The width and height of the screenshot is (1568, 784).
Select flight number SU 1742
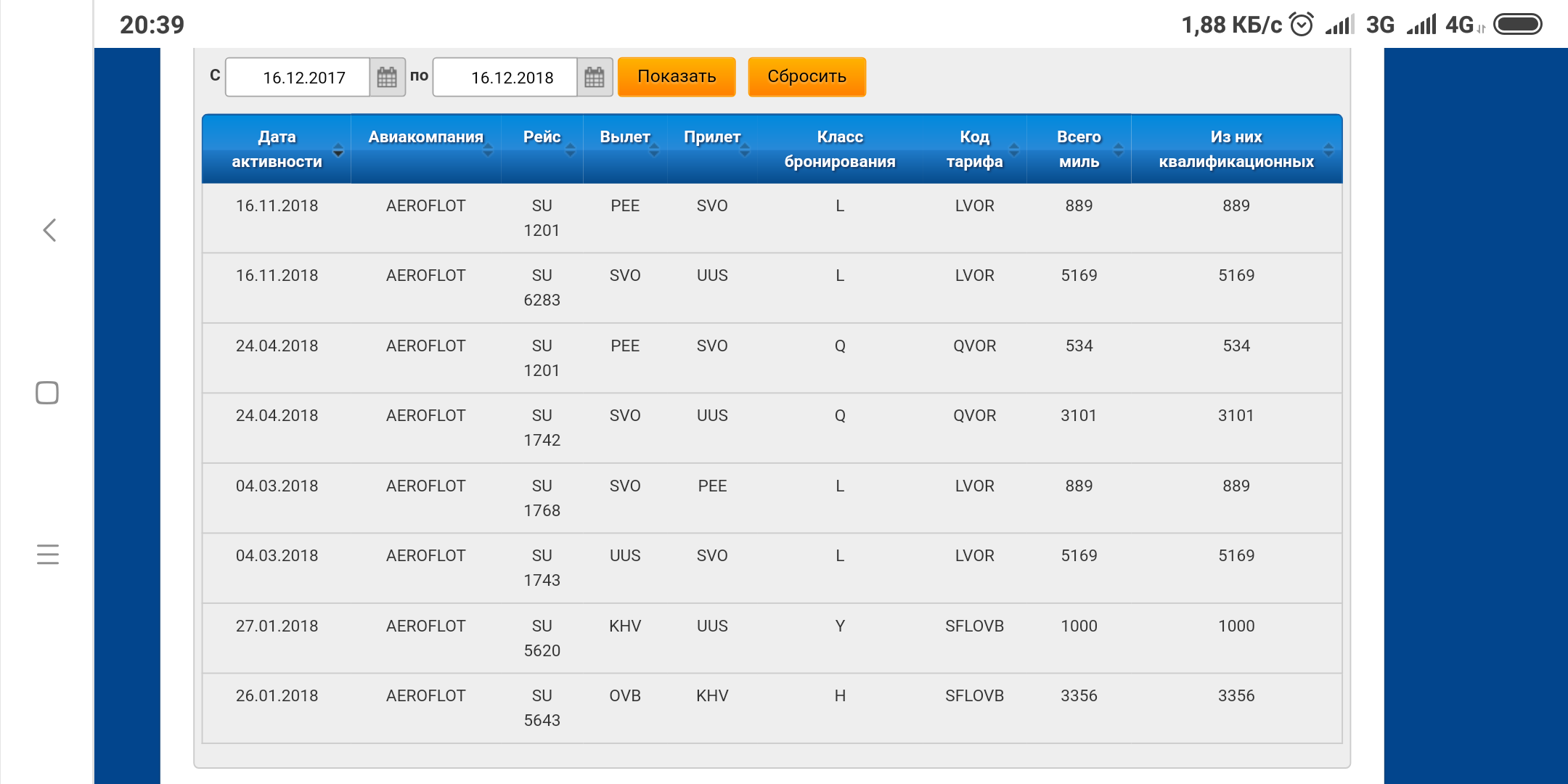pos(542,428)
